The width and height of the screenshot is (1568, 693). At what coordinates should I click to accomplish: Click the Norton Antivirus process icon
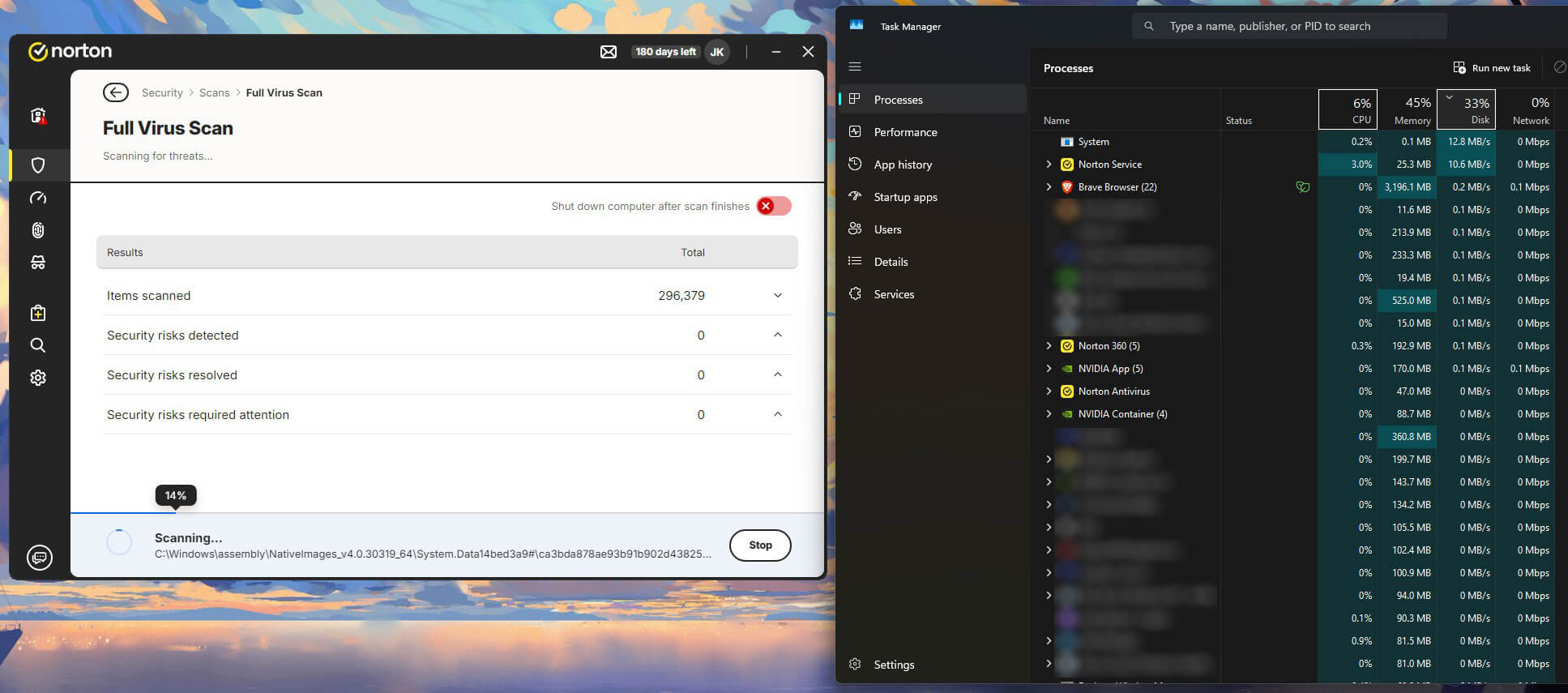pos(1067,391)
